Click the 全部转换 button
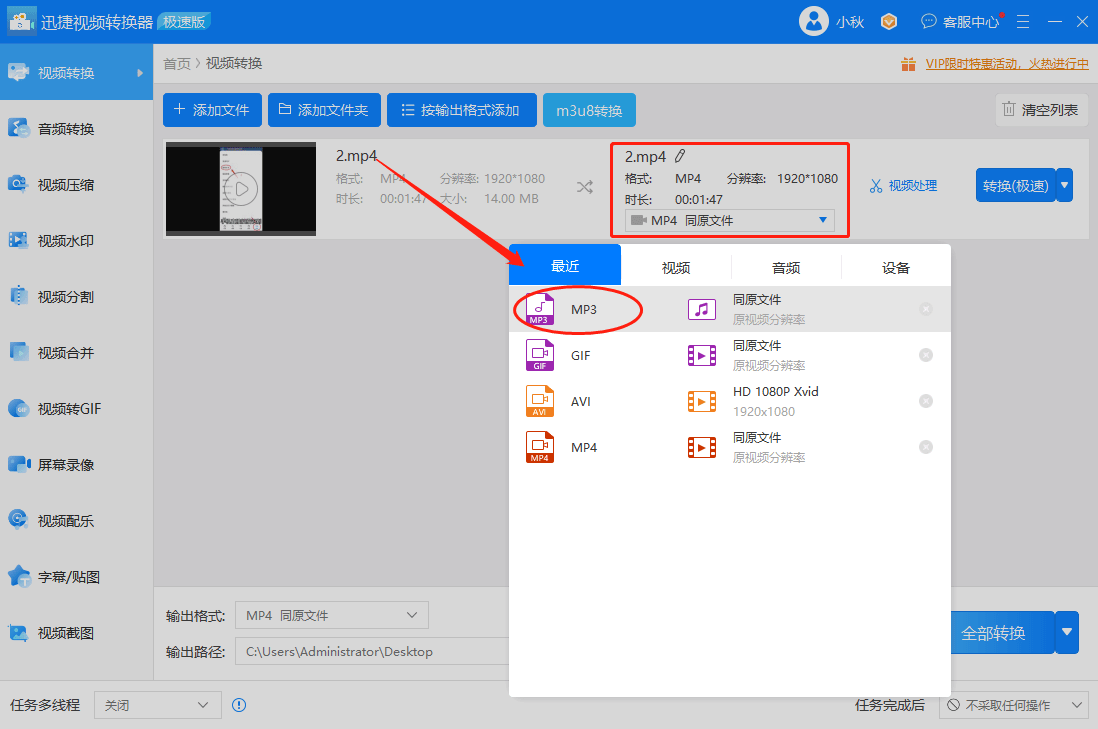This screenshot has width=1098, height=729. pos(1003,632)
